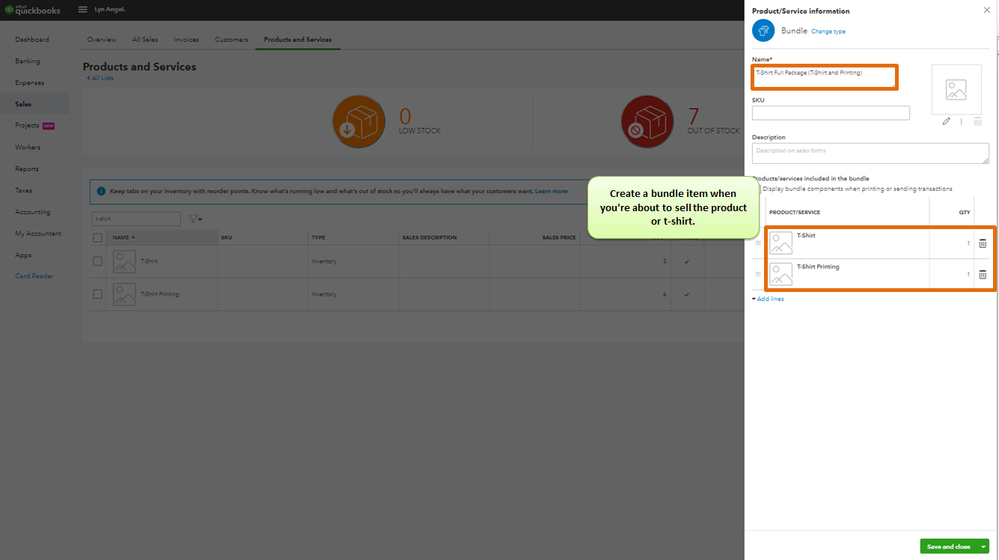Screen dimensions: 999x560
Task: Open Banking in the sidebar
Action: click(x=27, y=61)
